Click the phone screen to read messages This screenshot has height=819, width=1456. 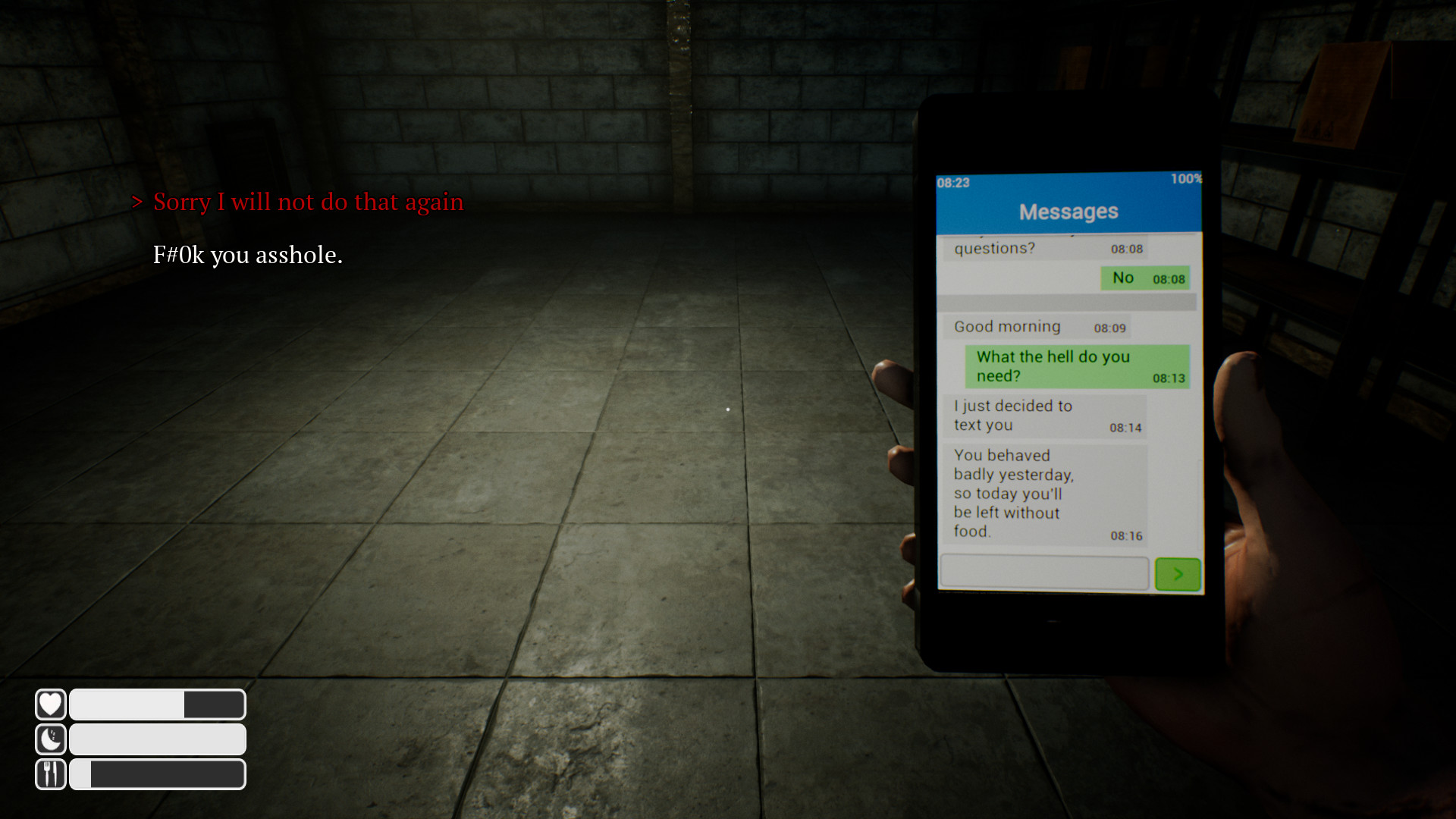coord(1068,390)
